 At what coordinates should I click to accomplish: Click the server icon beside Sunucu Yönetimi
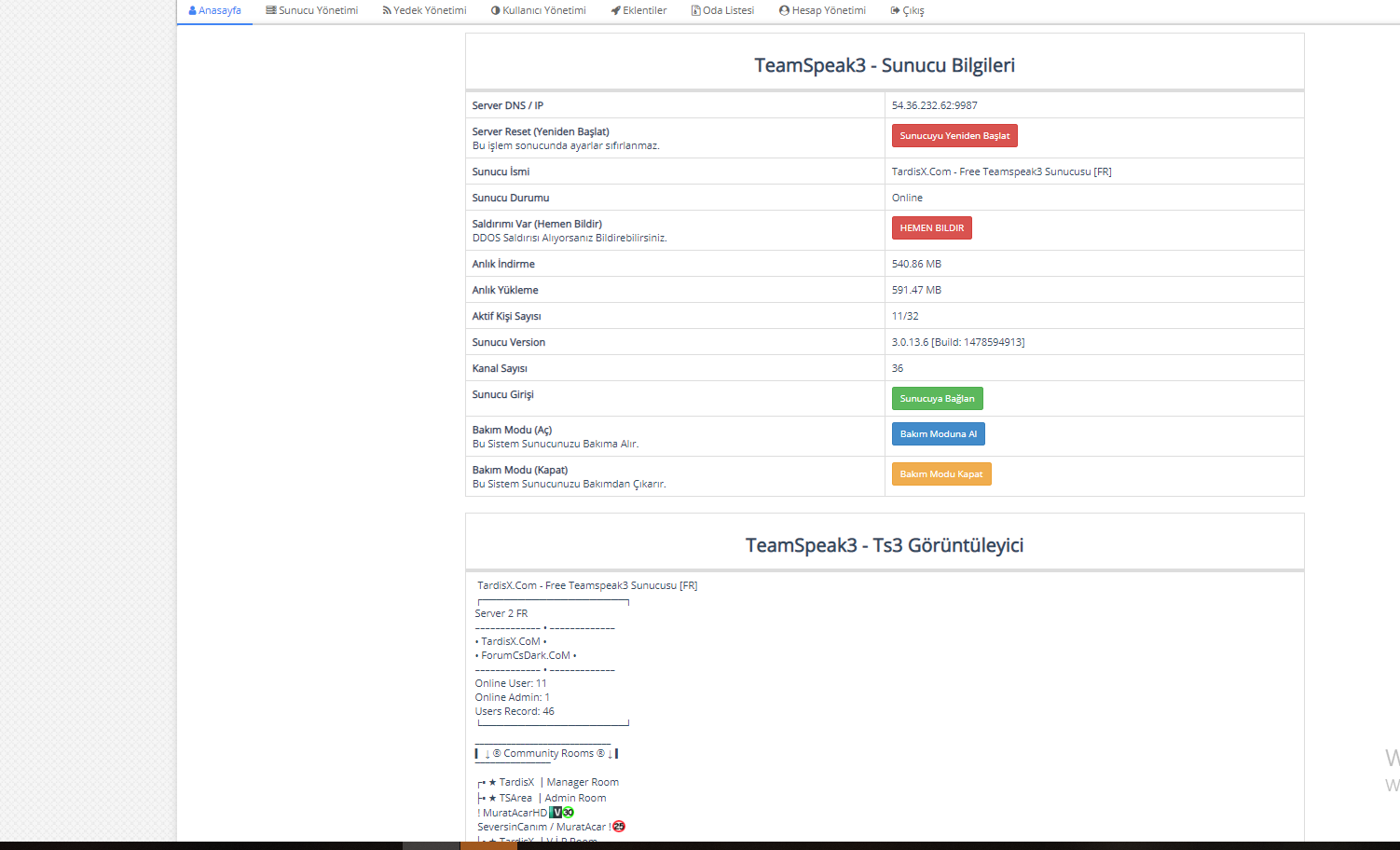[x=271, y=10]
